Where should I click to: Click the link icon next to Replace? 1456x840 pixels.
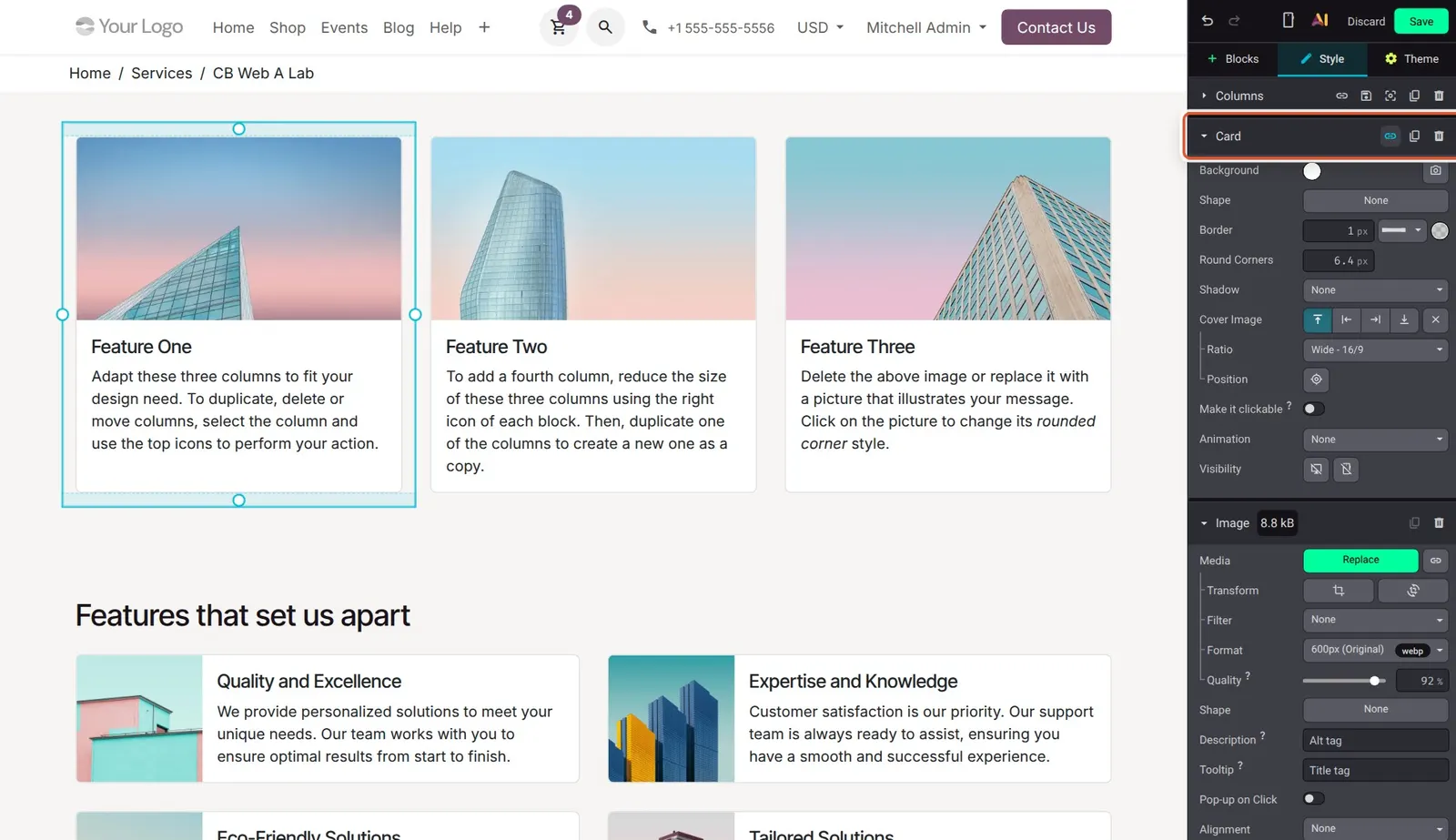click(x=1435, y=561)
